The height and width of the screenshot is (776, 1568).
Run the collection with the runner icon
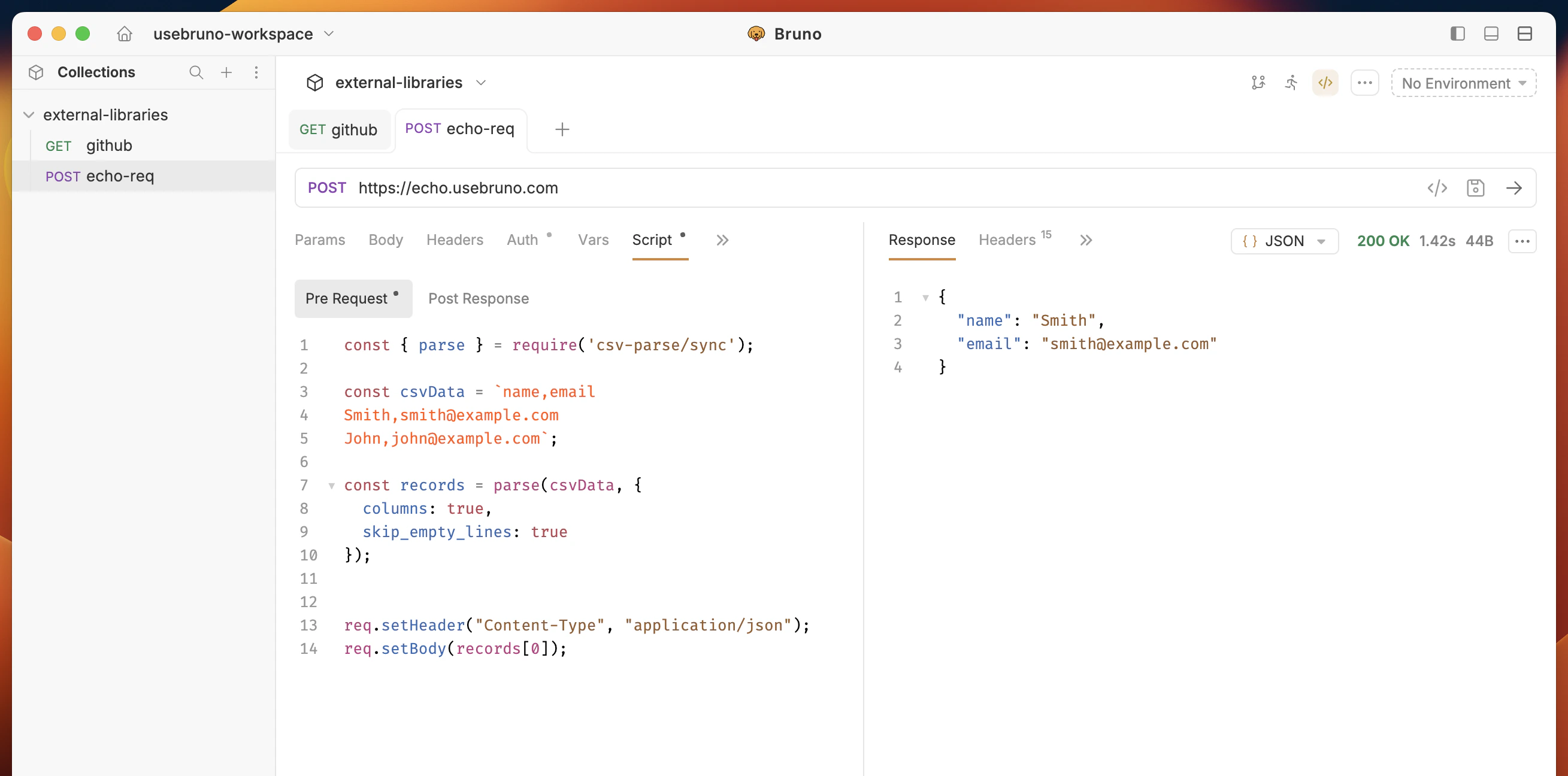(x=1291, y=83)
